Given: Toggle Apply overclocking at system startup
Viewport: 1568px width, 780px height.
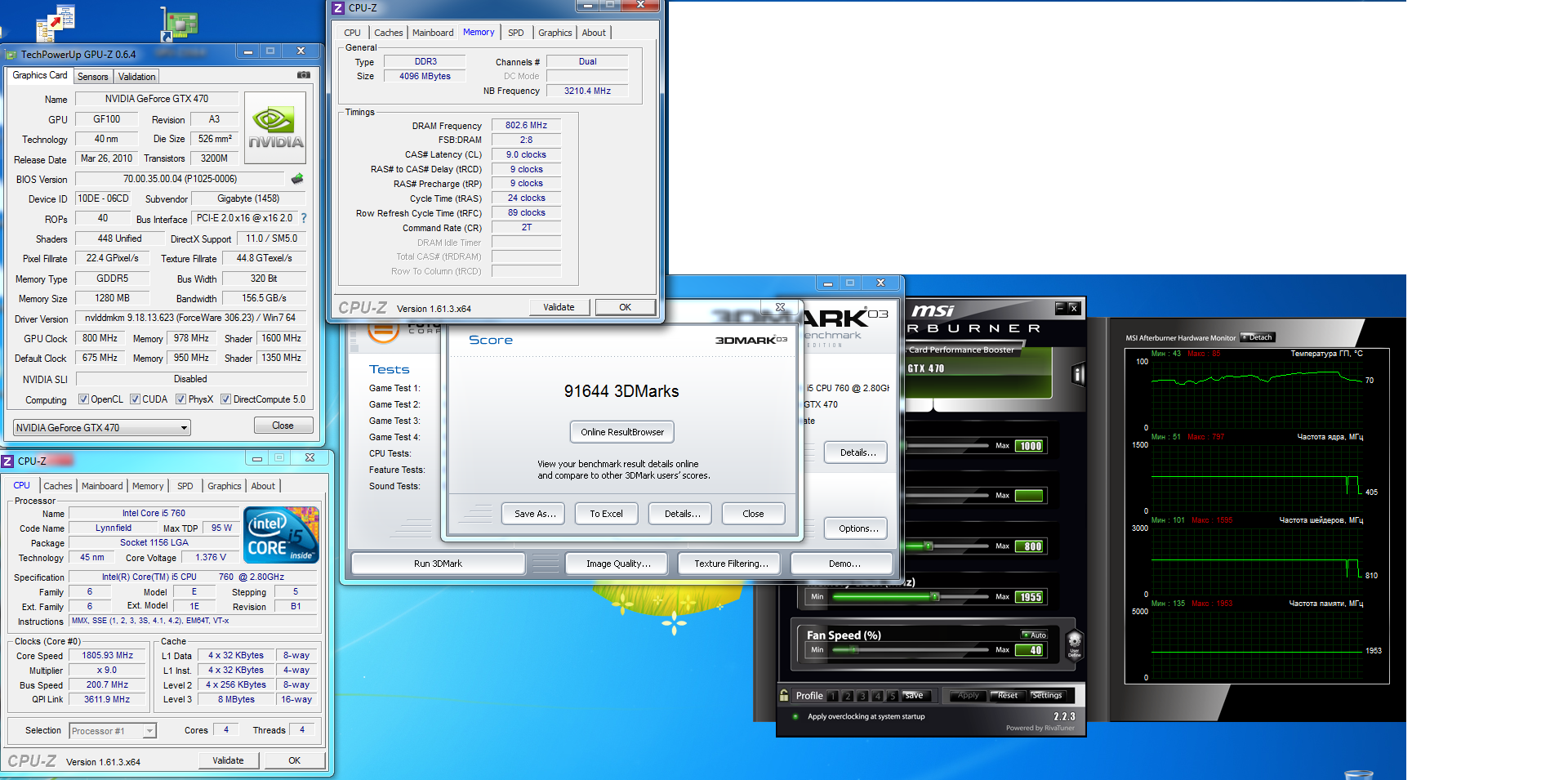Looking at the screenshot, I should point(795,716).
